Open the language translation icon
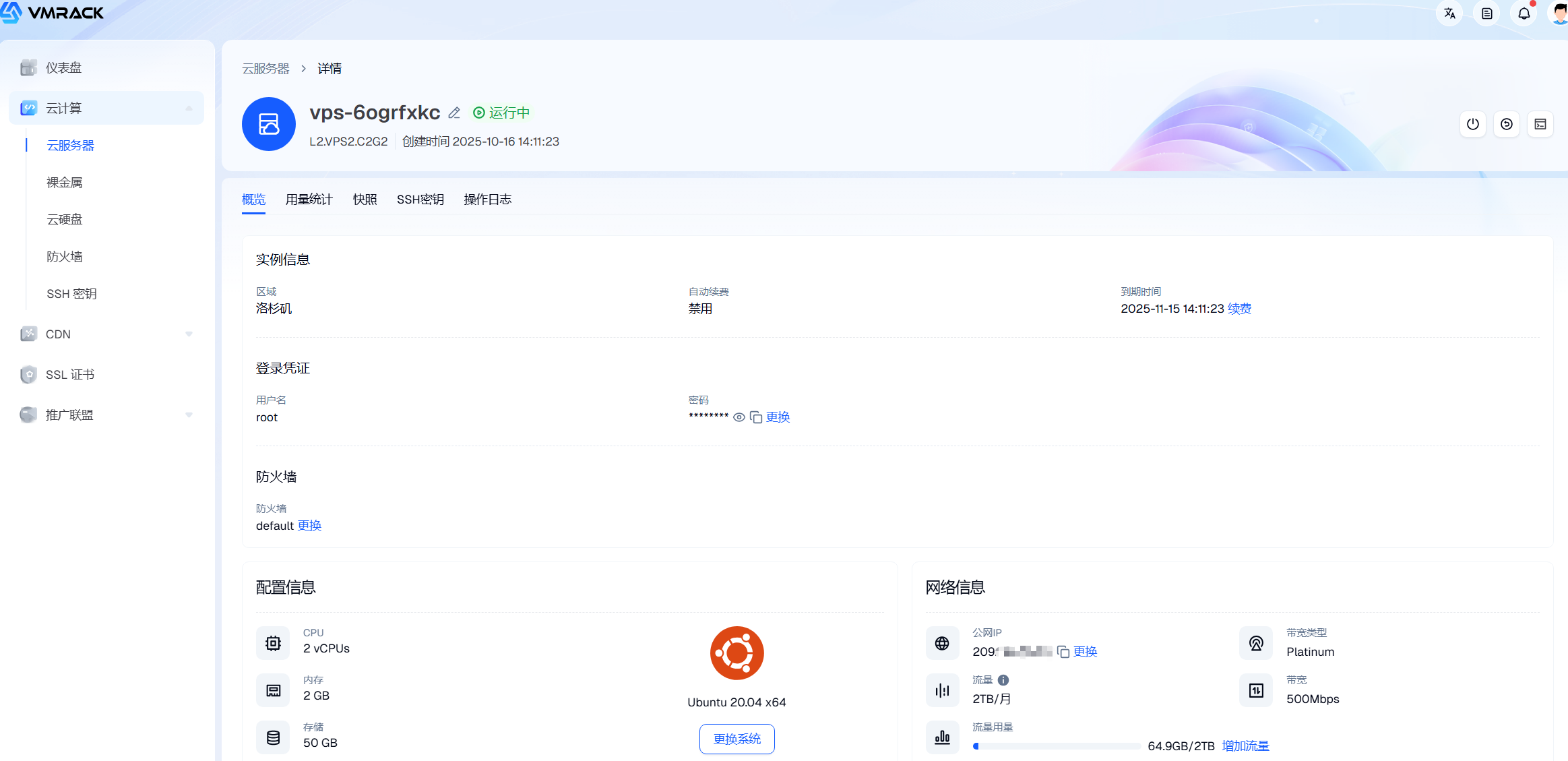The image size is (1568, 761). 1449,13
